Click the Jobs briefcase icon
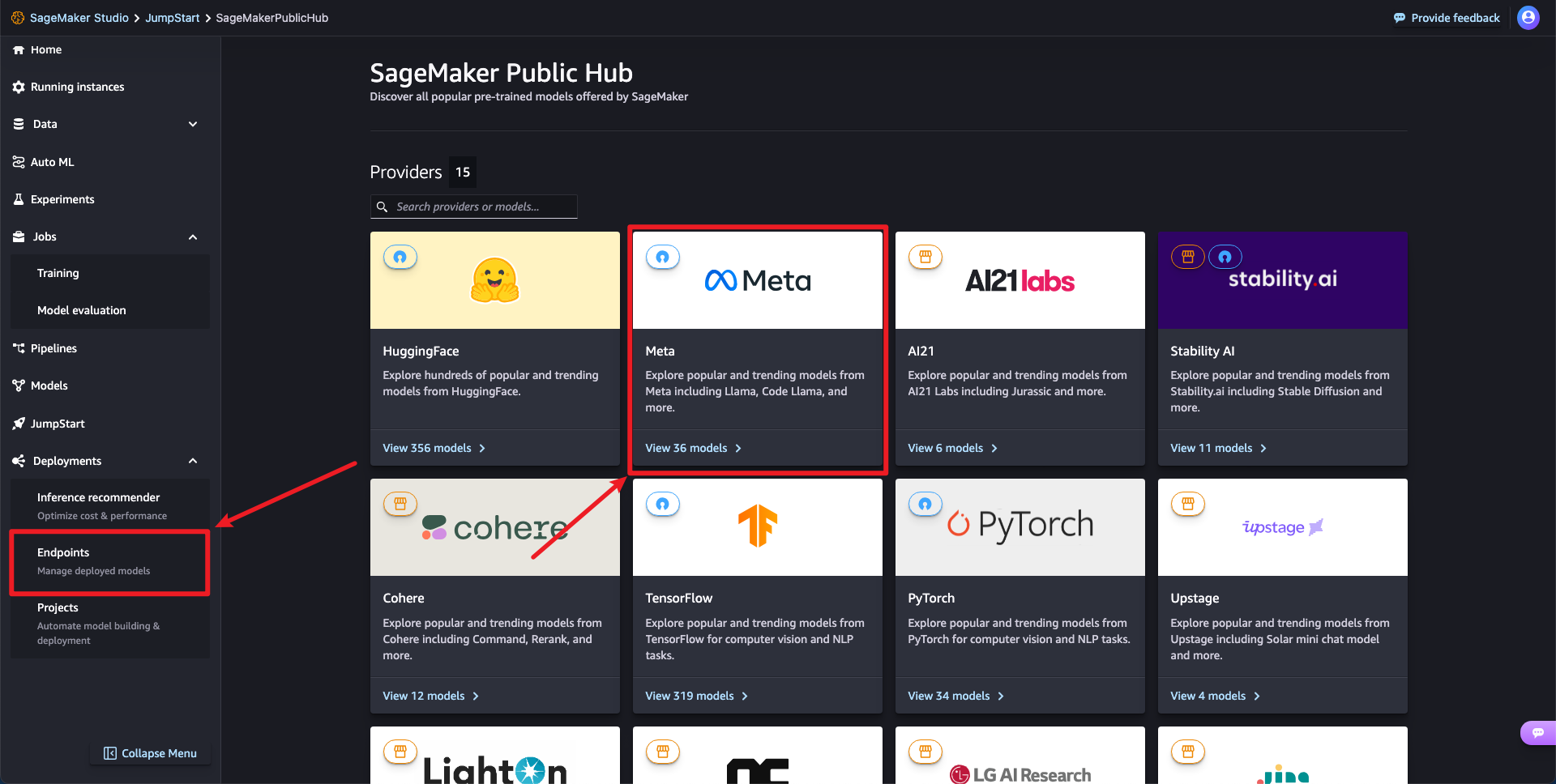Screen dimensions: 1556x784 (19, 236)
